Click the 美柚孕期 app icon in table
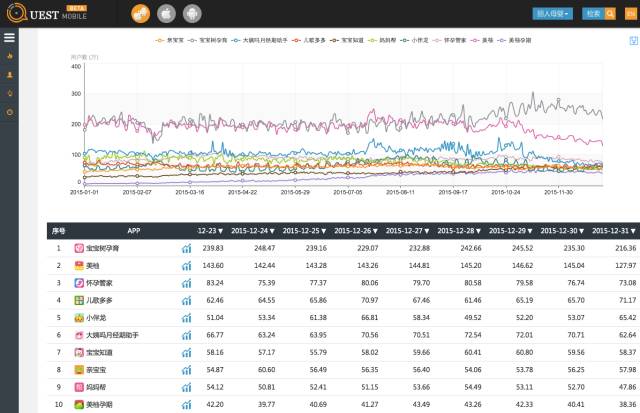Image resolution: width=640 pixels, height=413 pixels. coord(79,404)
